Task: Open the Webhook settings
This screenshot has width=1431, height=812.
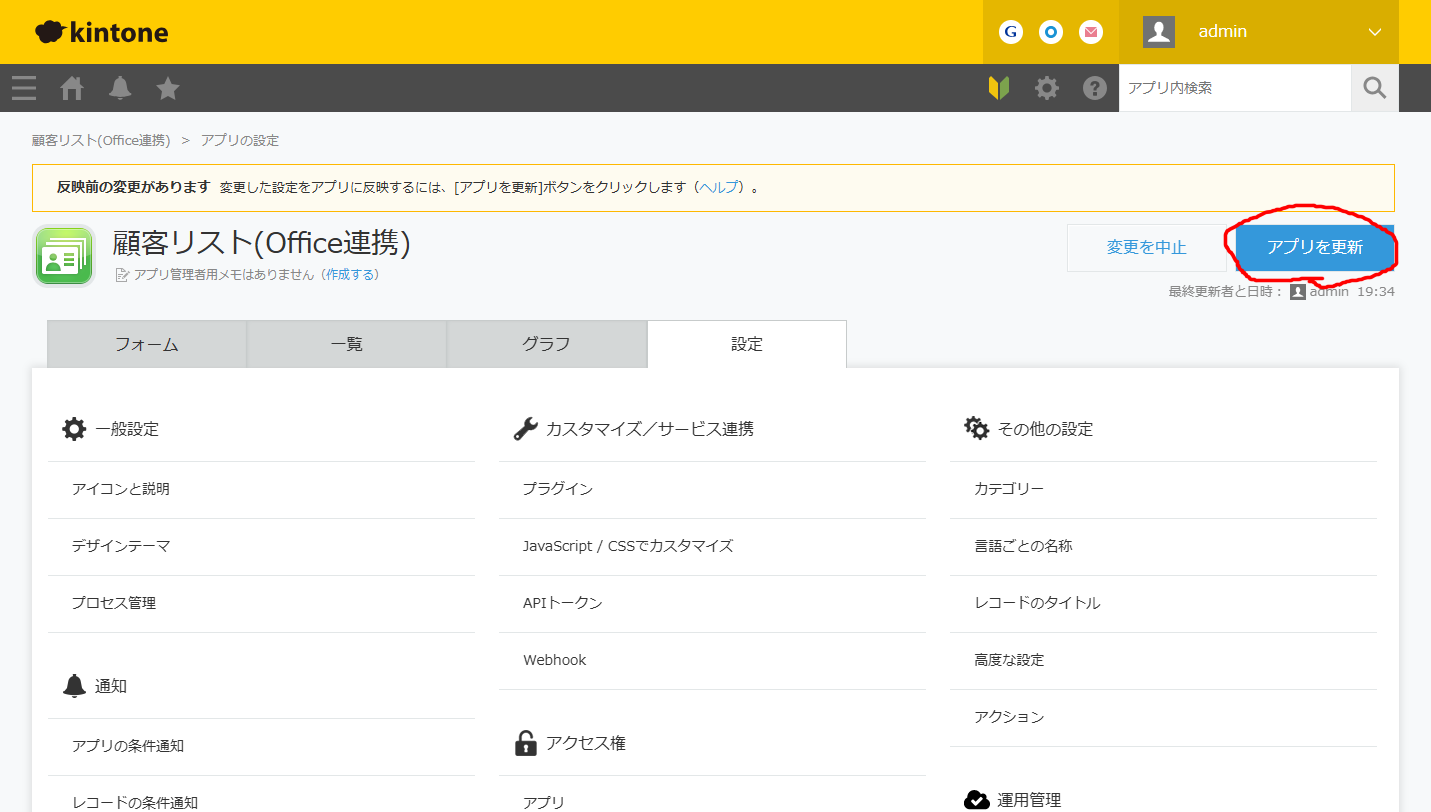Action: click(554, 660)
